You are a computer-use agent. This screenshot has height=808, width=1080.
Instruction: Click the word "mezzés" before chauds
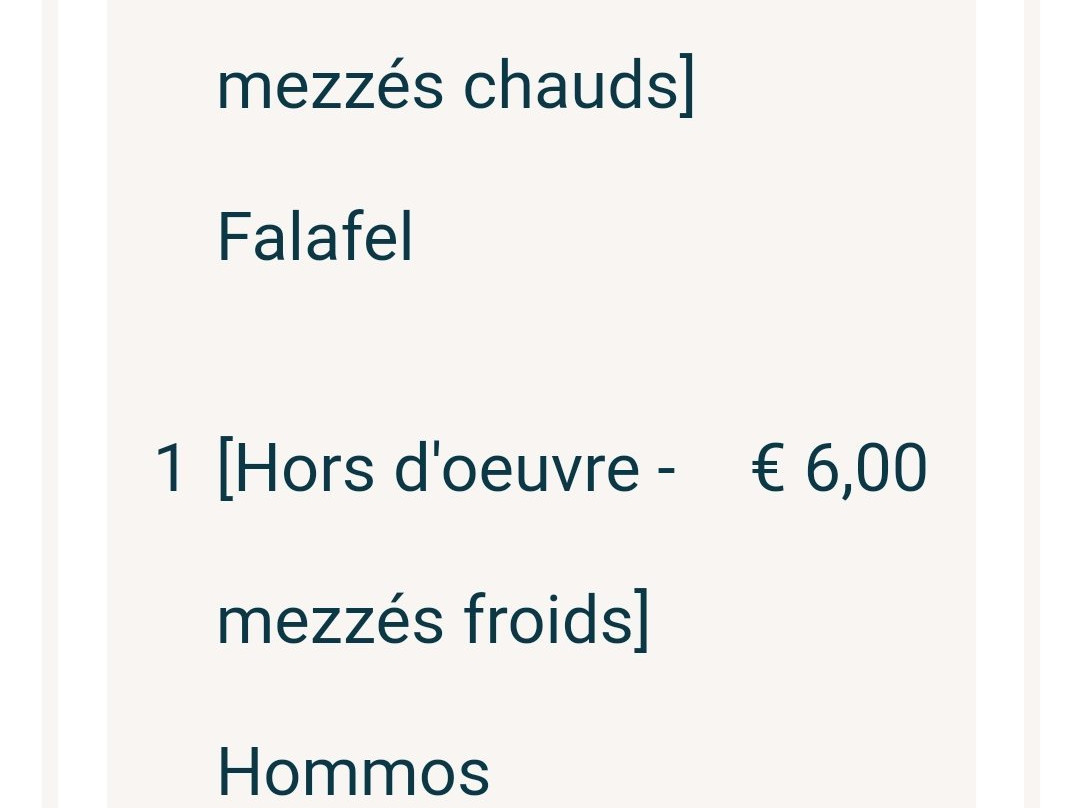click(x=330, y=86)
